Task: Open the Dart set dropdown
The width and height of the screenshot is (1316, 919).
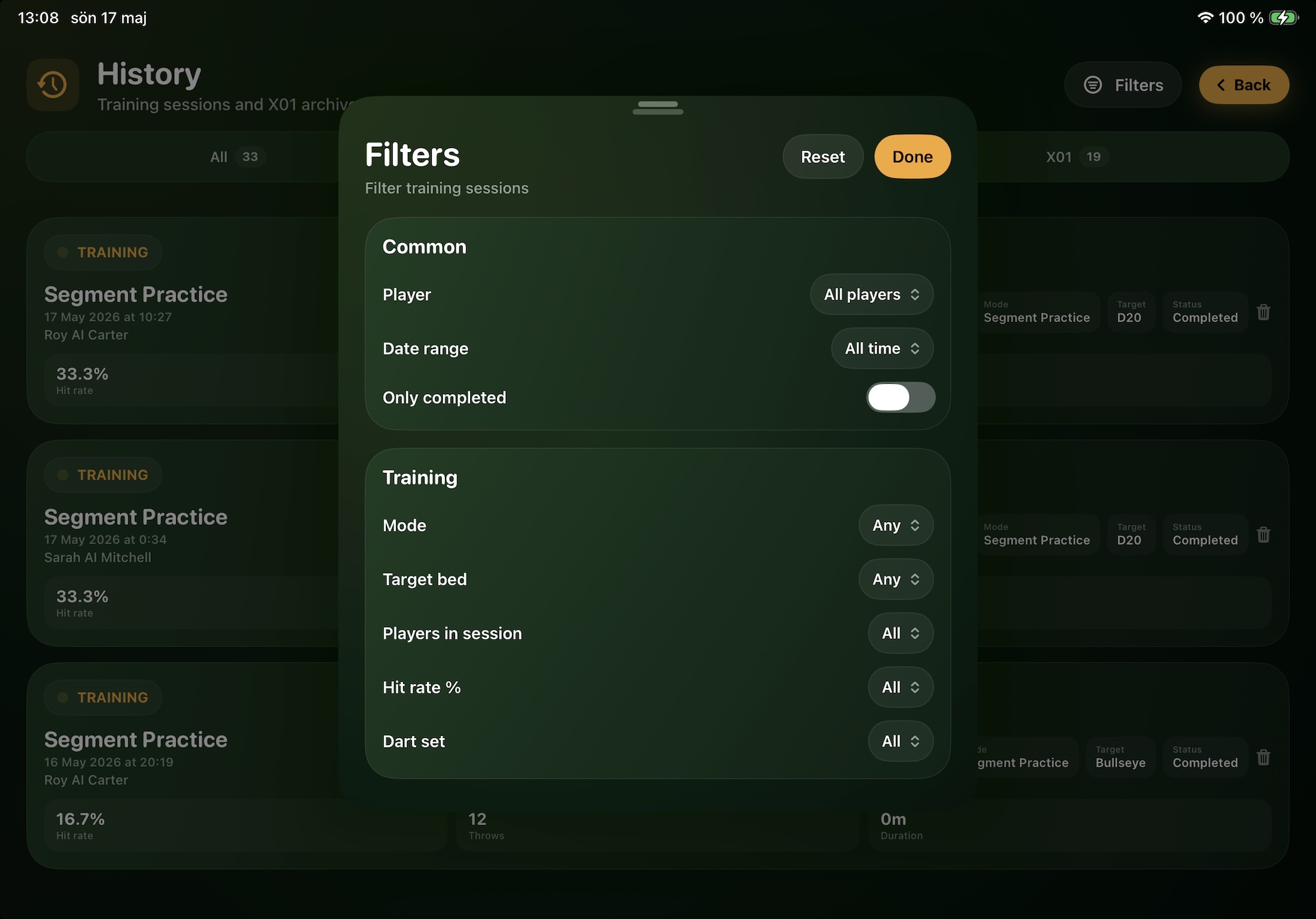Action: coord(901,742)
